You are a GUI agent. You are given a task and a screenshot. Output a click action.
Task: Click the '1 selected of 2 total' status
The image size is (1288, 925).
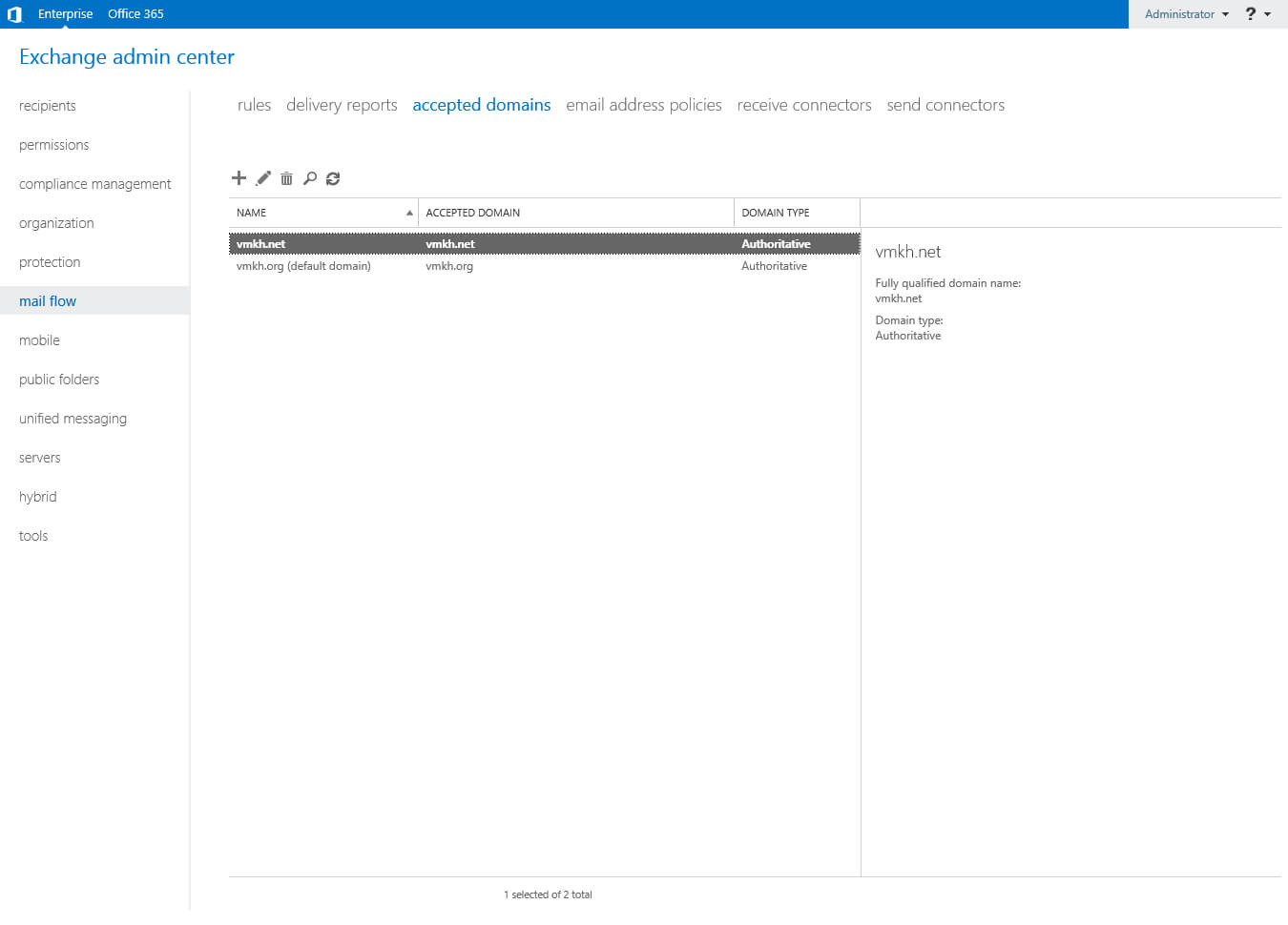click(548, 894)
